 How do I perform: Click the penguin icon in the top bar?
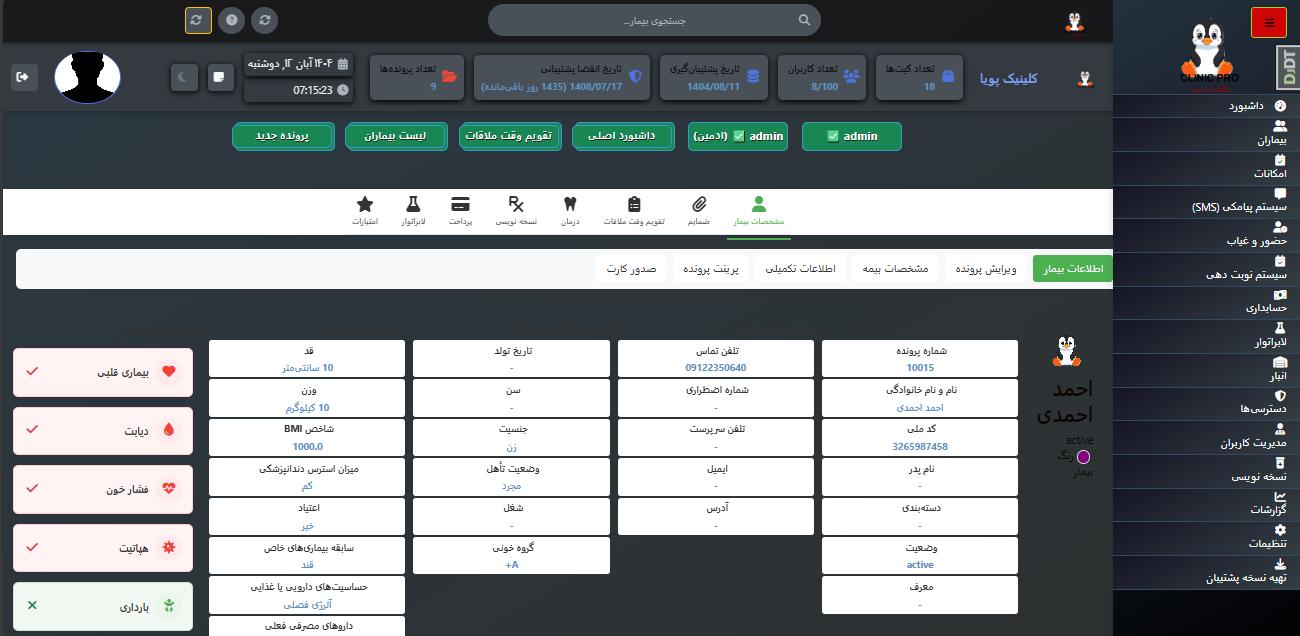(x=1075, y=21)
